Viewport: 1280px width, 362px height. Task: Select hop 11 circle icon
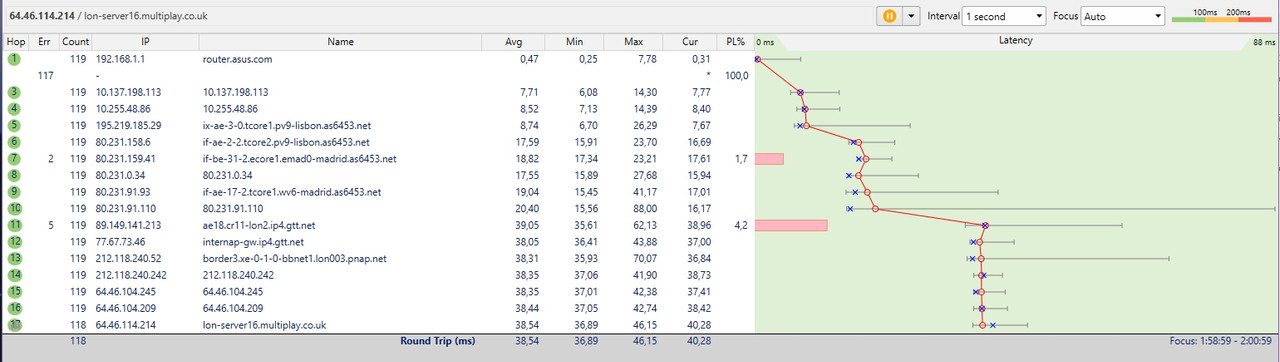14,225
